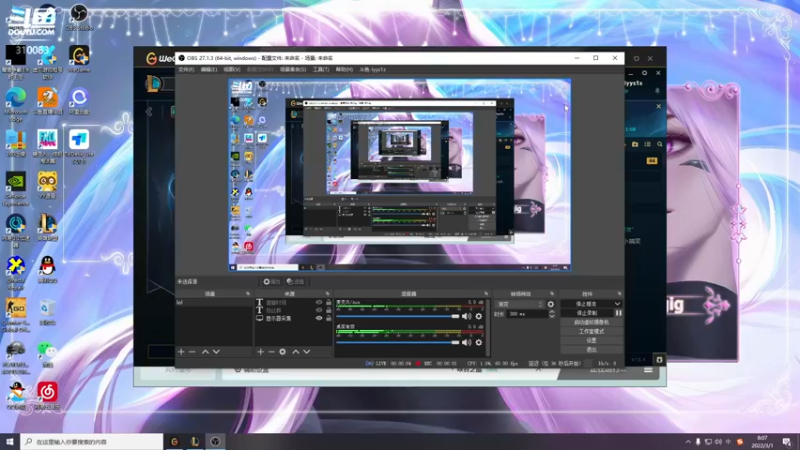Open the DirectX Repair desktop shortcut
Viewport: 800px width, 450px height.
click(x=16, y=273)
